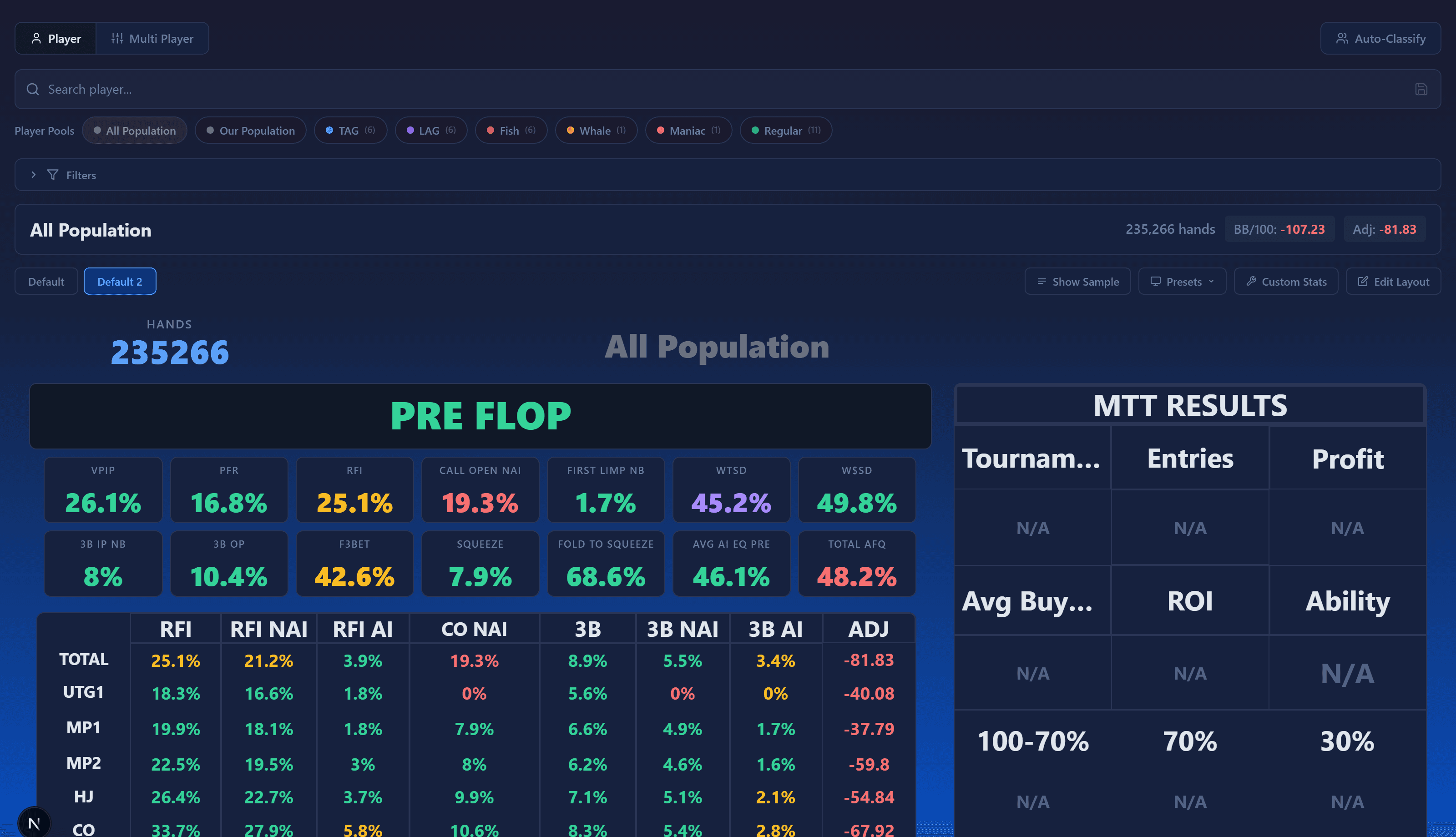Click the 3B OP 10.4% card
This screenshot has width=1456, height=837.
pos(229,563)
